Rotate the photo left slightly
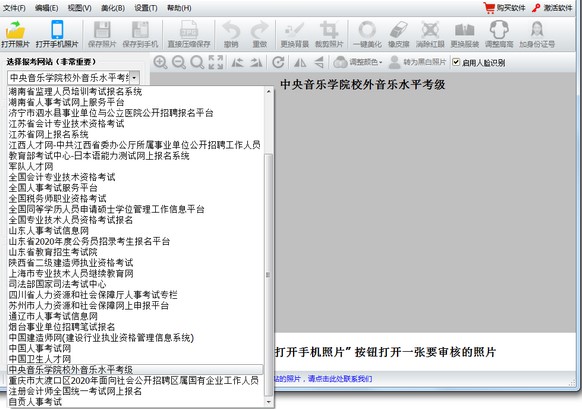The width and height of the screenshot is (582, 409). (238, 62)
